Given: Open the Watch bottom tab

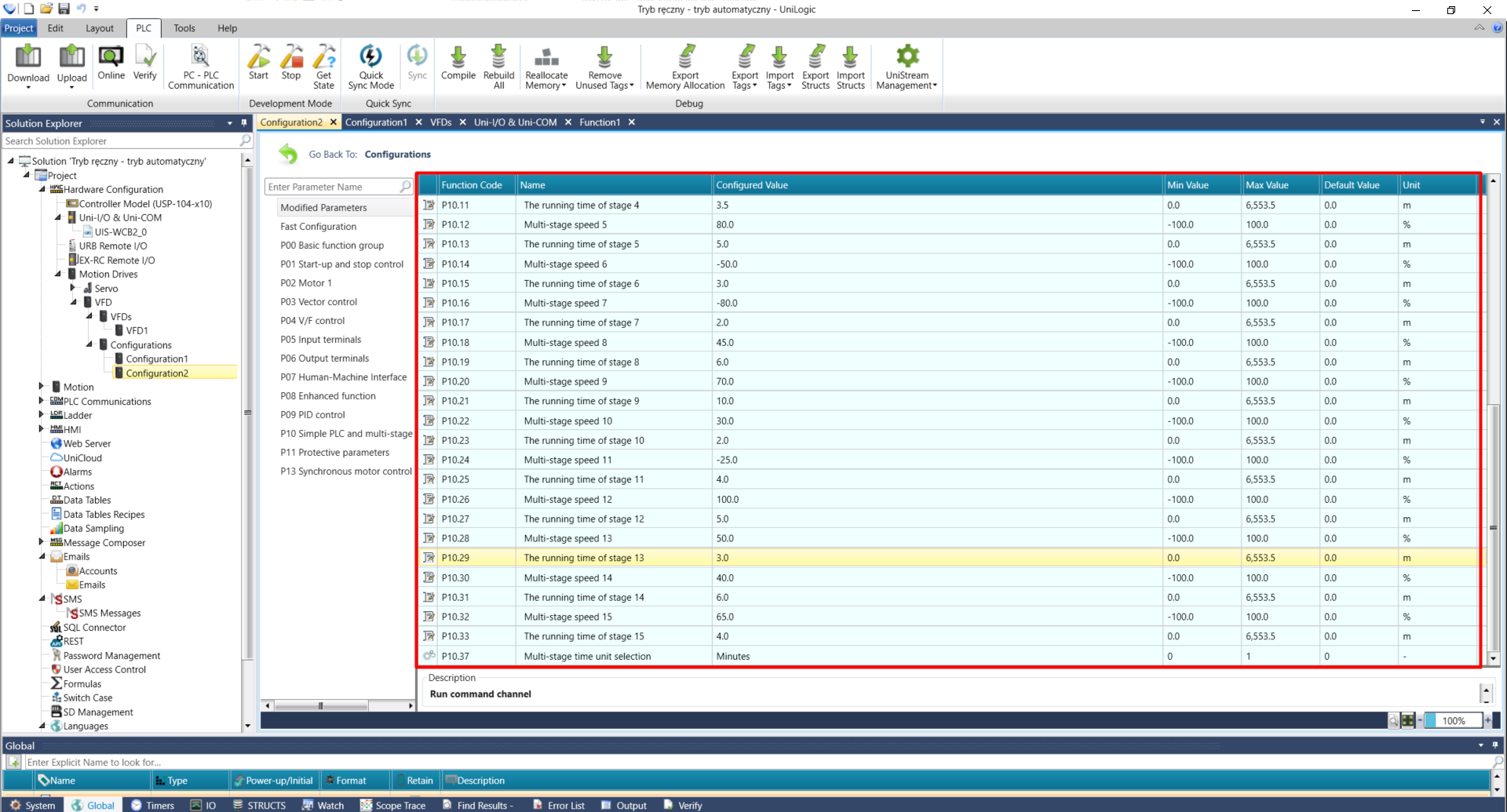Looking at the screenshot, I should [x=323, y=805].
